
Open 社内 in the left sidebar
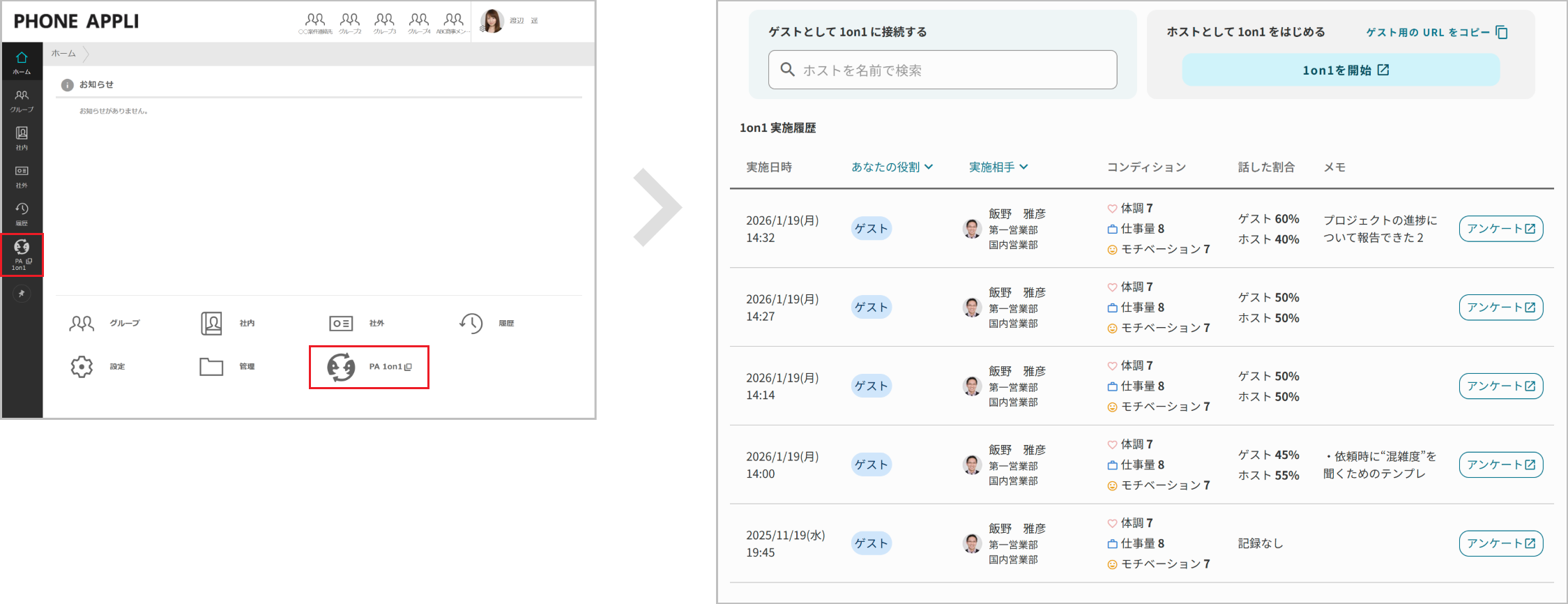click(22, 138)
